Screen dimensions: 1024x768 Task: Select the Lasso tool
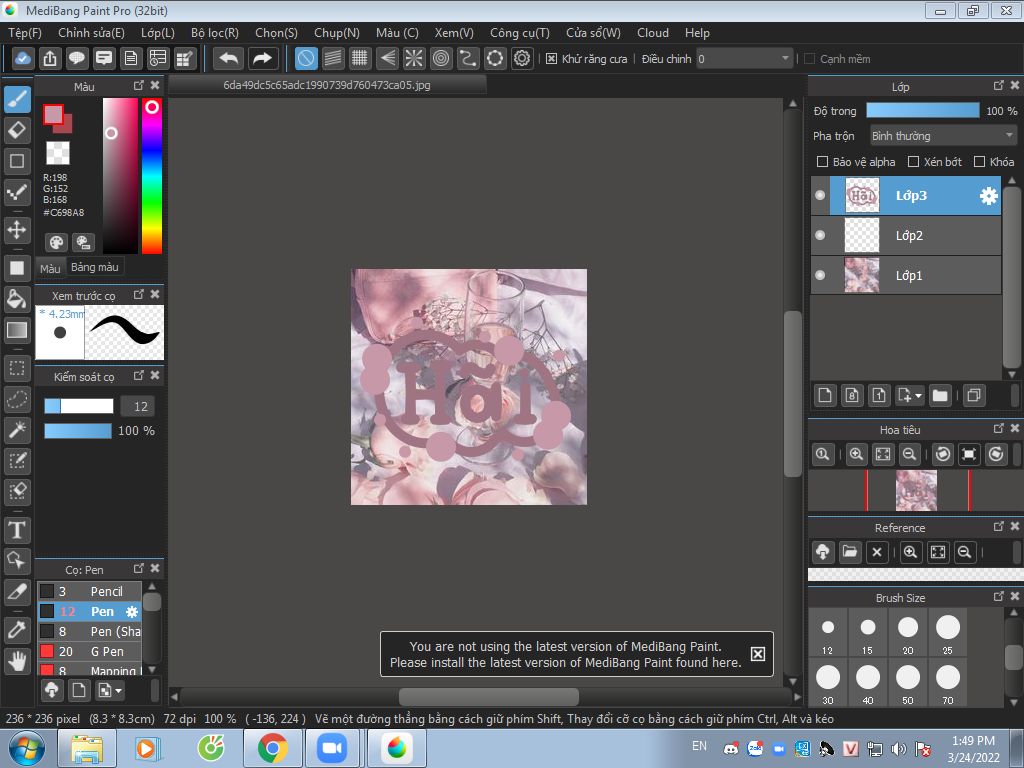pyautogui.click(x=18, y=398)
